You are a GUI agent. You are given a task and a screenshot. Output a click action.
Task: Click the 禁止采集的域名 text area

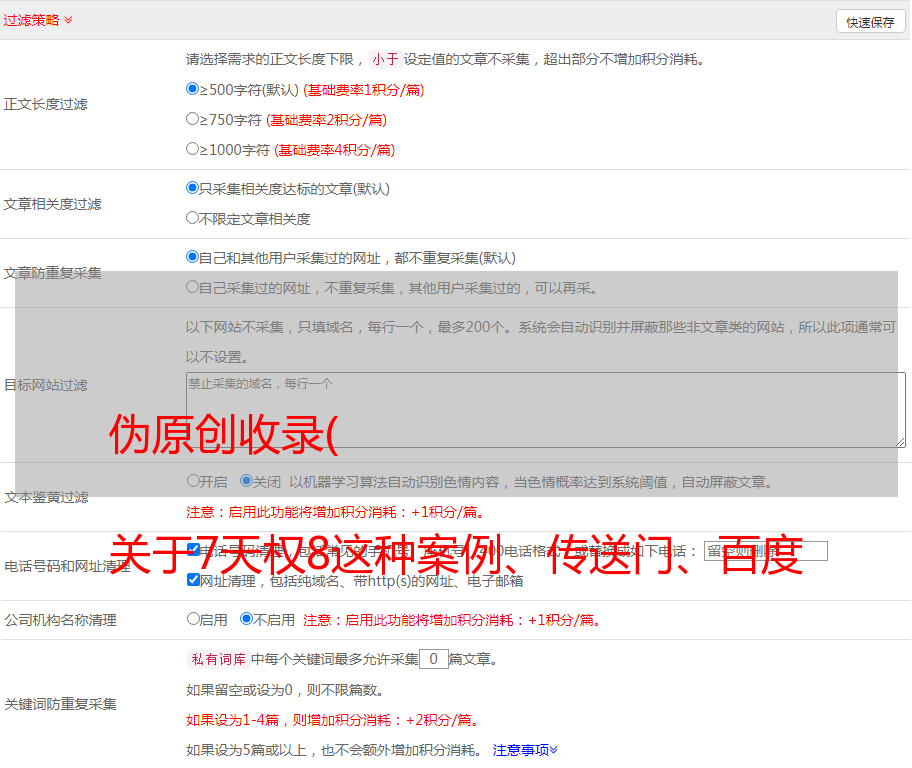(x=545, y=410)
